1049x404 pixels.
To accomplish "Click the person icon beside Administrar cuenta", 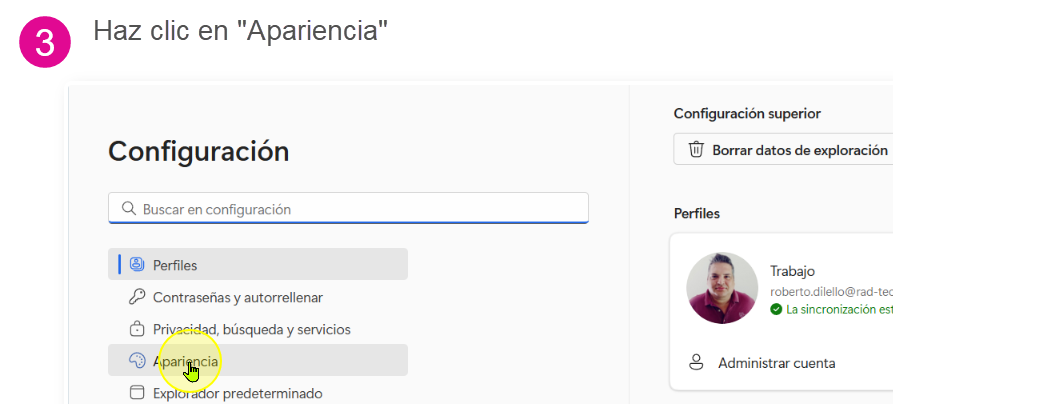I will click(x=697, y=363).
